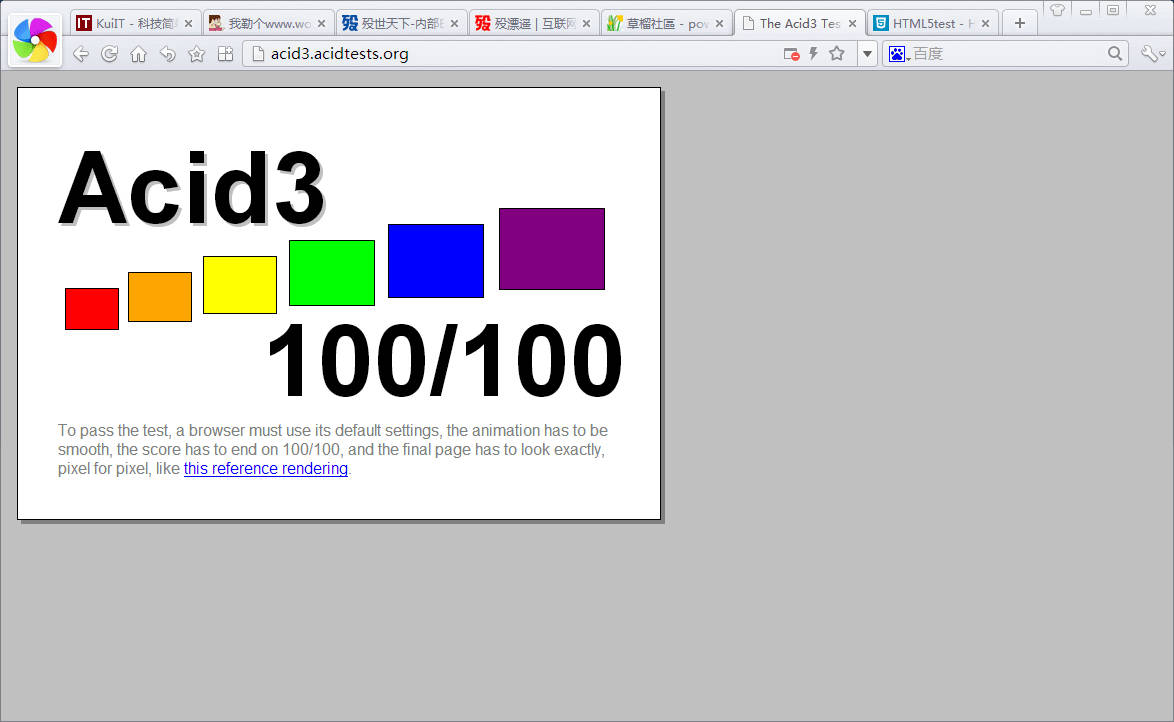The width and height of the screenshot is (1174, 722).
Task: Open a new tab with the plus button
Action: [x=1020, y=23]
